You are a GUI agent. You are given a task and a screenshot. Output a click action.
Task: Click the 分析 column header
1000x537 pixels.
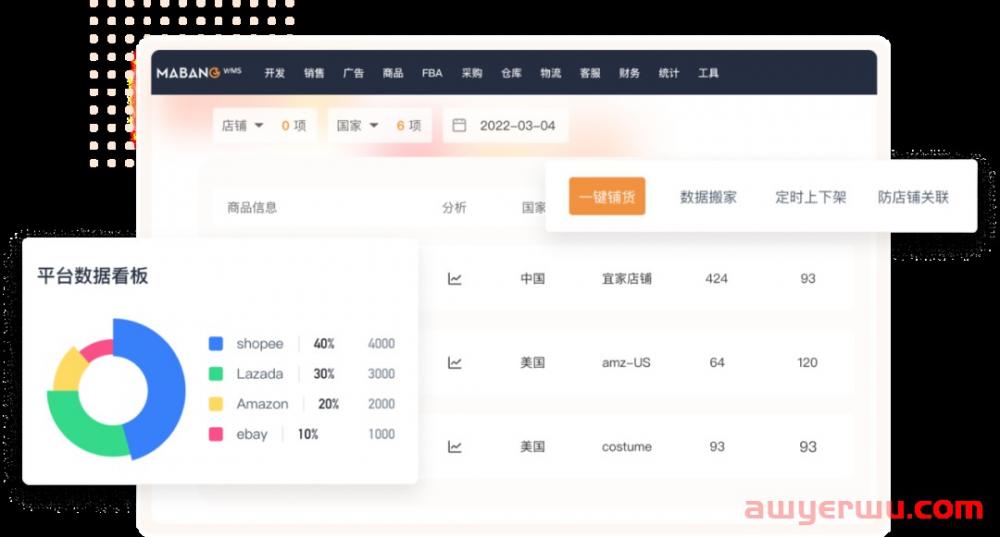pos(454,207)
